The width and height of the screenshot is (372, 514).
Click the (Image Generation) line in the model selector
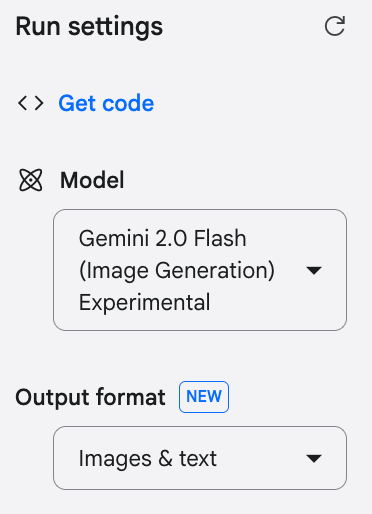point(177,270)
